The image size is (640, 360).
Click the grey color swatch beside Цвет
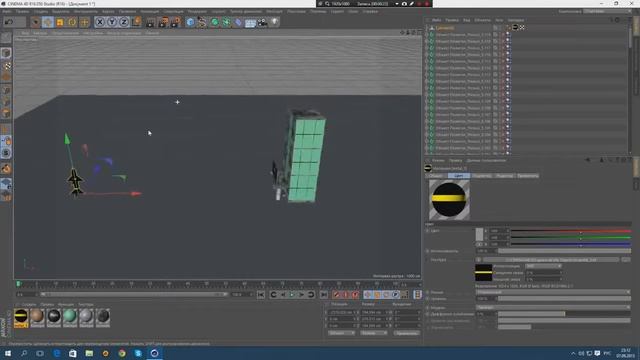tap(479, 234)
